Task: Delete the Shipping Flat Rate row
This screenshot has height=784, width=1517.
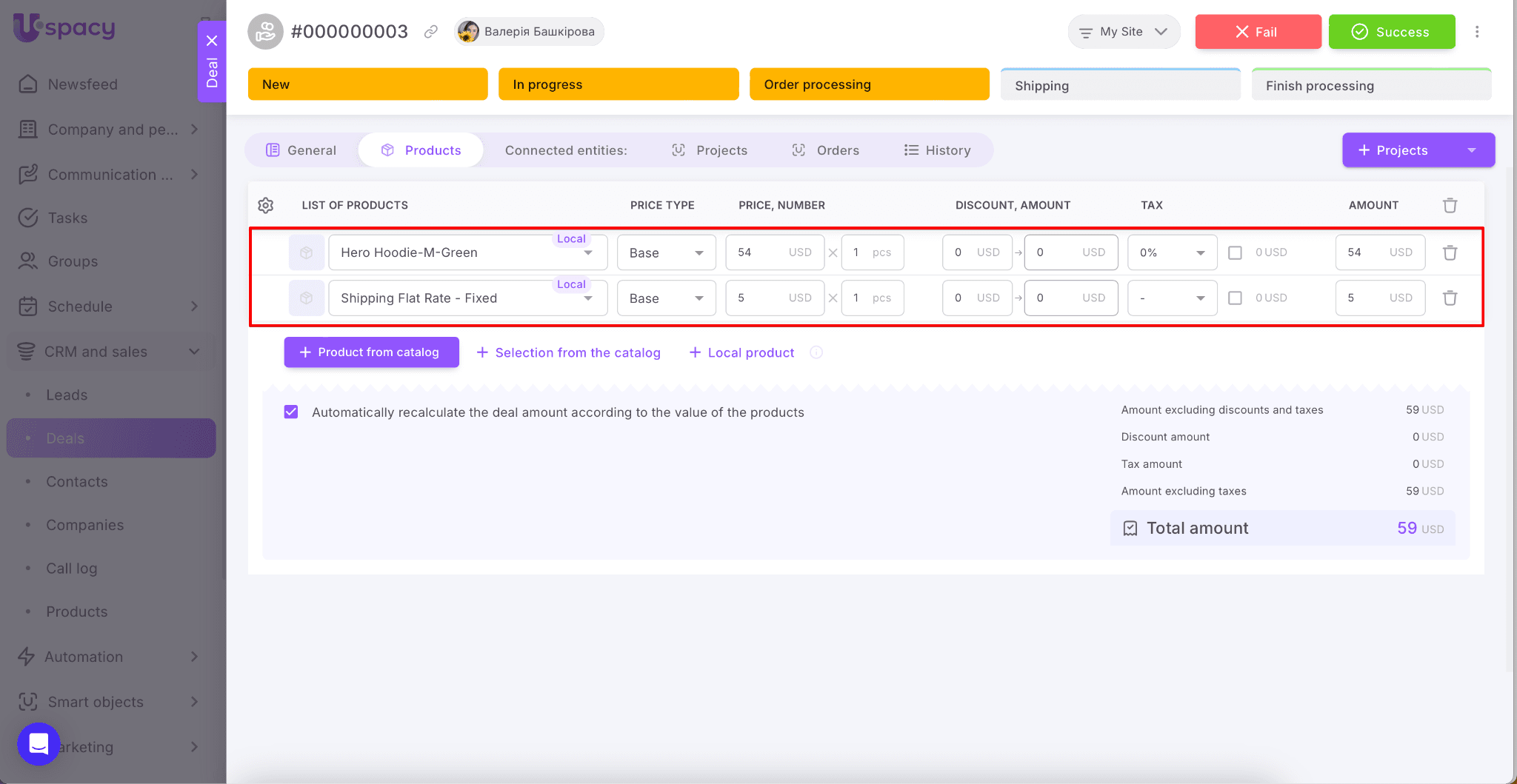Action: [1450, 298]
